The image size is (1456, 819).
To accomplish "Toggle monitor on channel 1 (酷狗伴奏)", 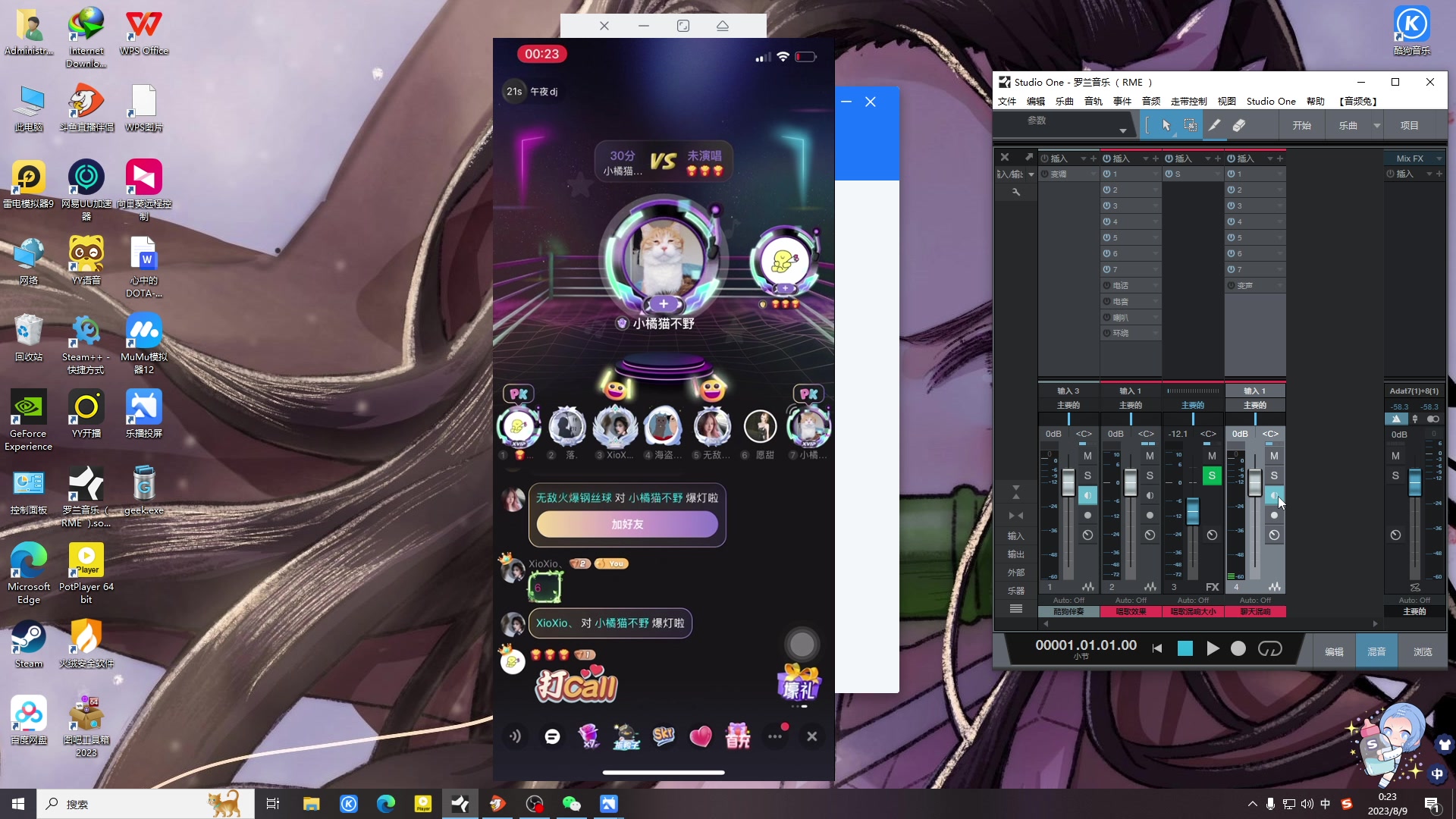I will [1087, 495].
